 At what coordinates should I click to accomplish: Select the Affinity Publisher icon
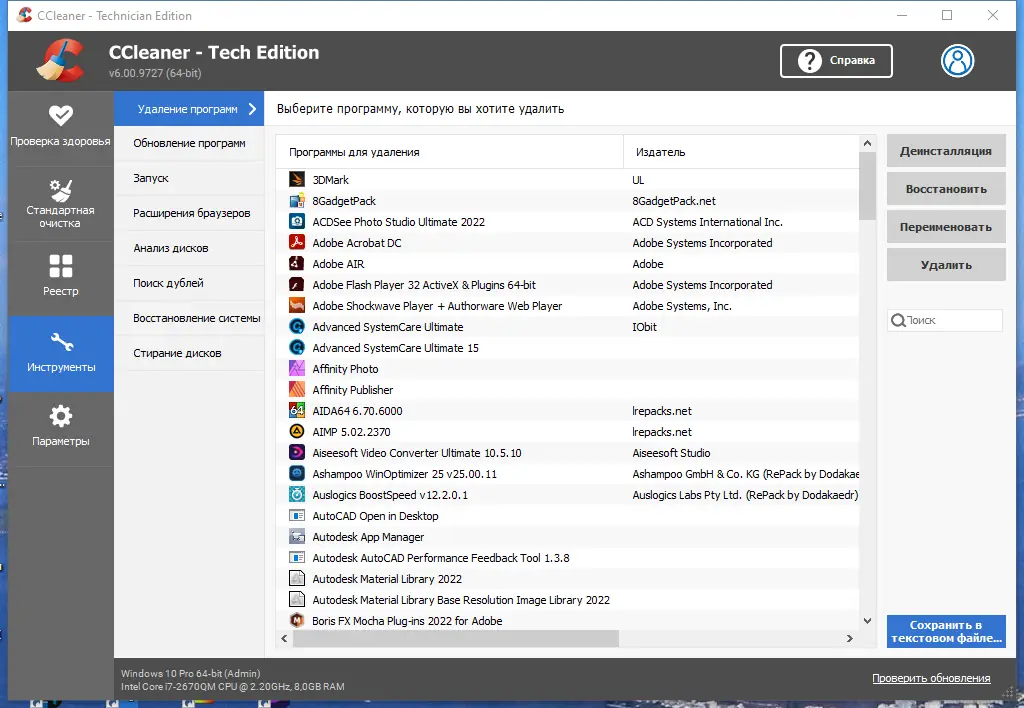pyautogui.click(x=296, y=389)
